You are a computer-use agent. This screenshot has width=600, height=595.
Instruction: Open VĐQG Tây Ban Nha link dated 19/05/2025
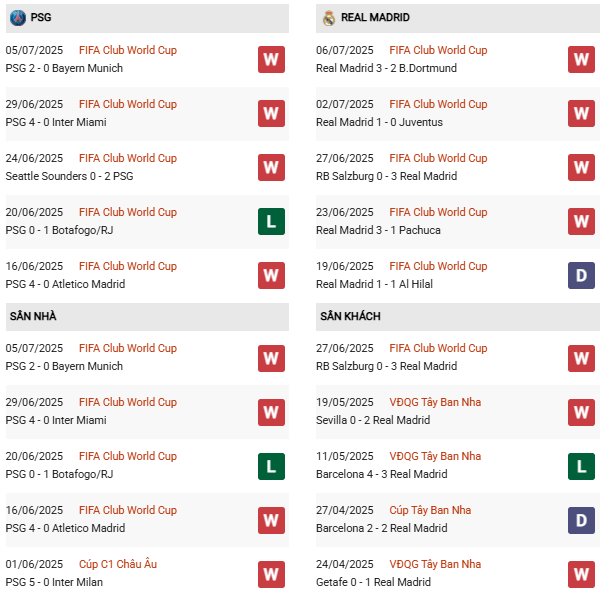coord(435,402)
